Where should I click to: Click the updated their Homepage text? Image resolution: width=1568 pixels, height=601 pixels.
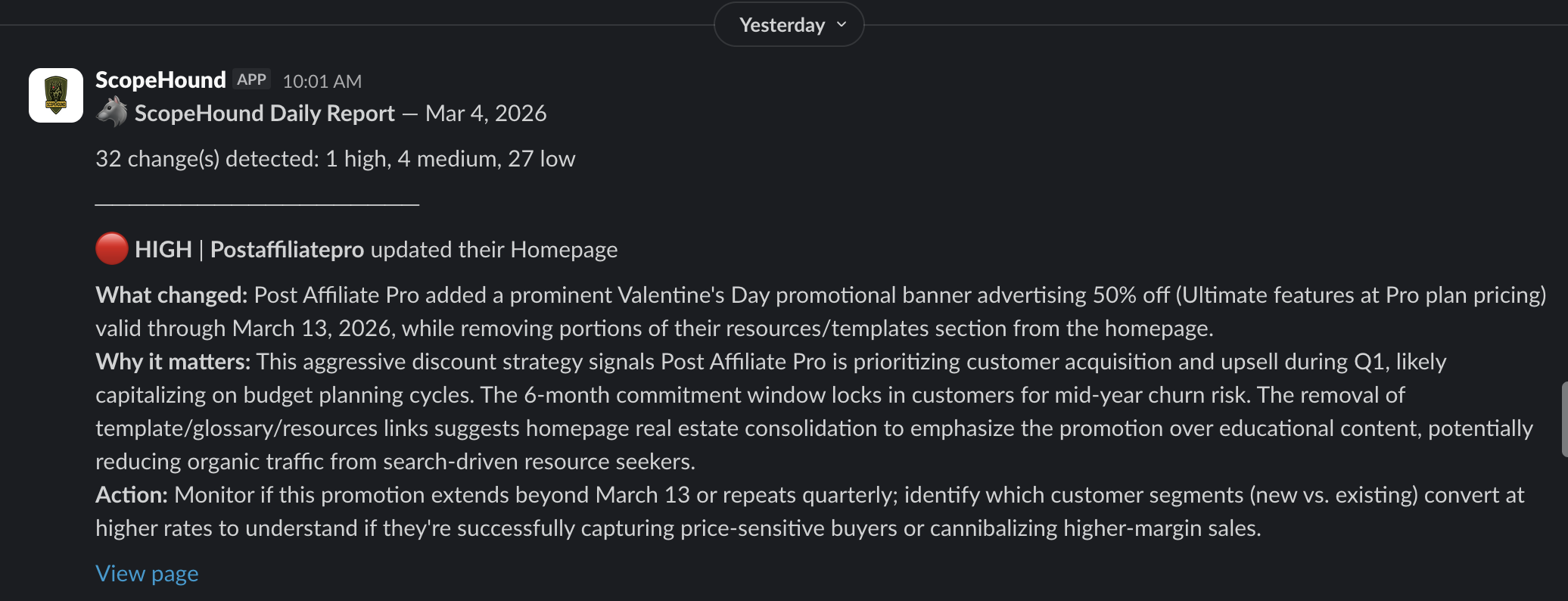pos(493,250)
